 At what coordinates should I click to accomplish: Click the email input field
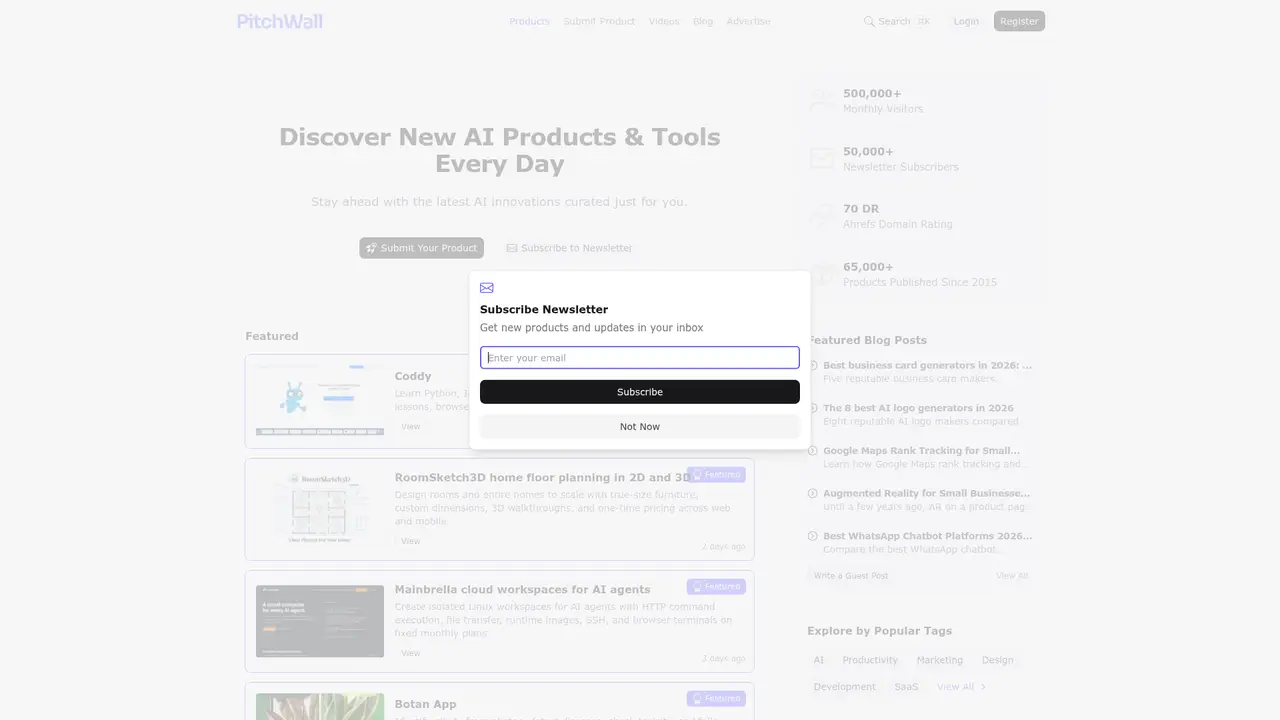pyautogui.click(x=640, y=358)
